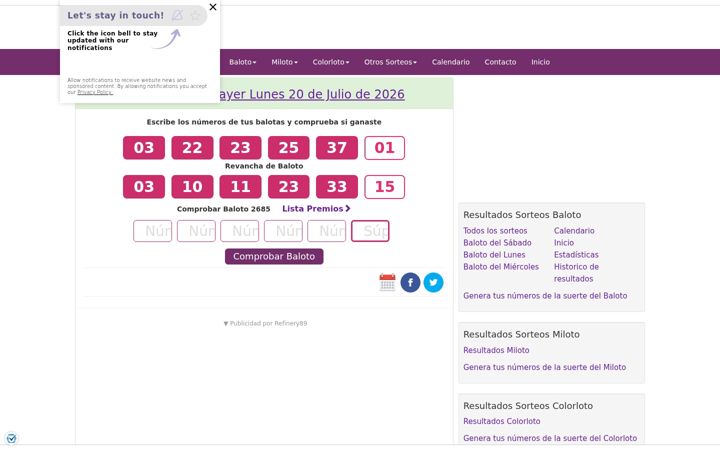
Task: Click the shield check badge icon
Action: tap(11, 439)
